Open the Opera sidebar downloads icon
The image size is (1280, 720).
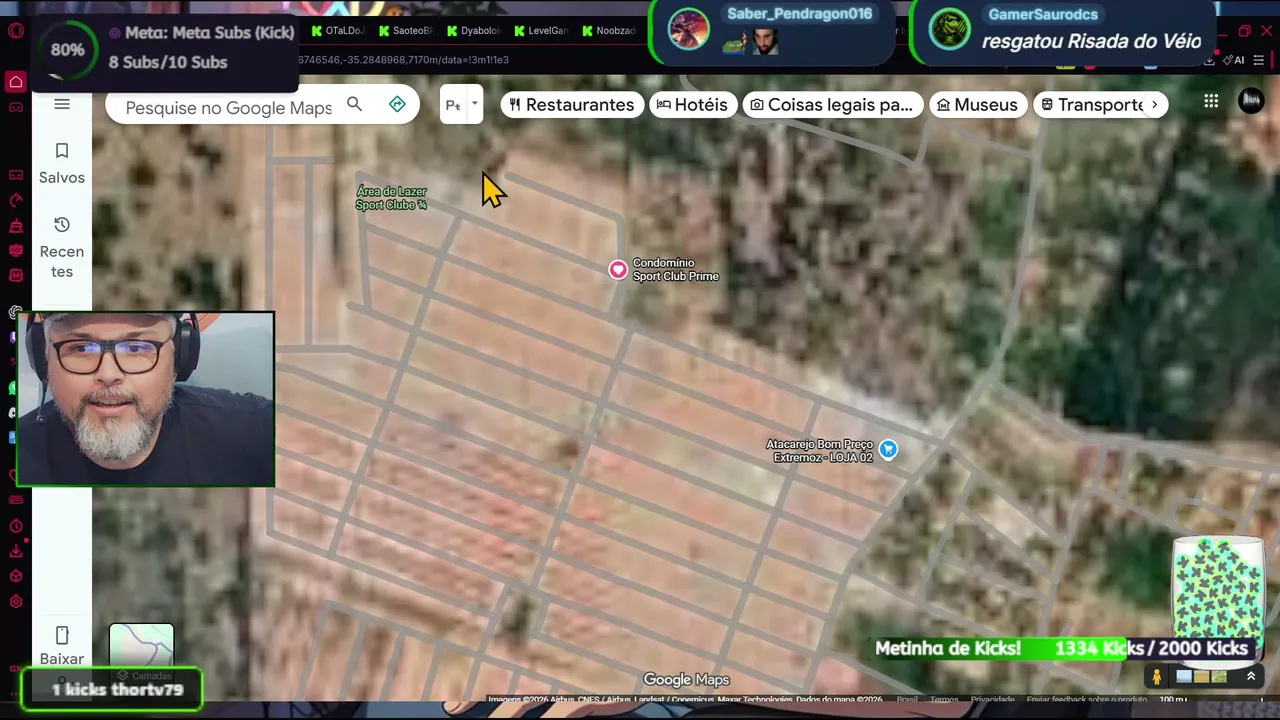(x=16, y=551)
